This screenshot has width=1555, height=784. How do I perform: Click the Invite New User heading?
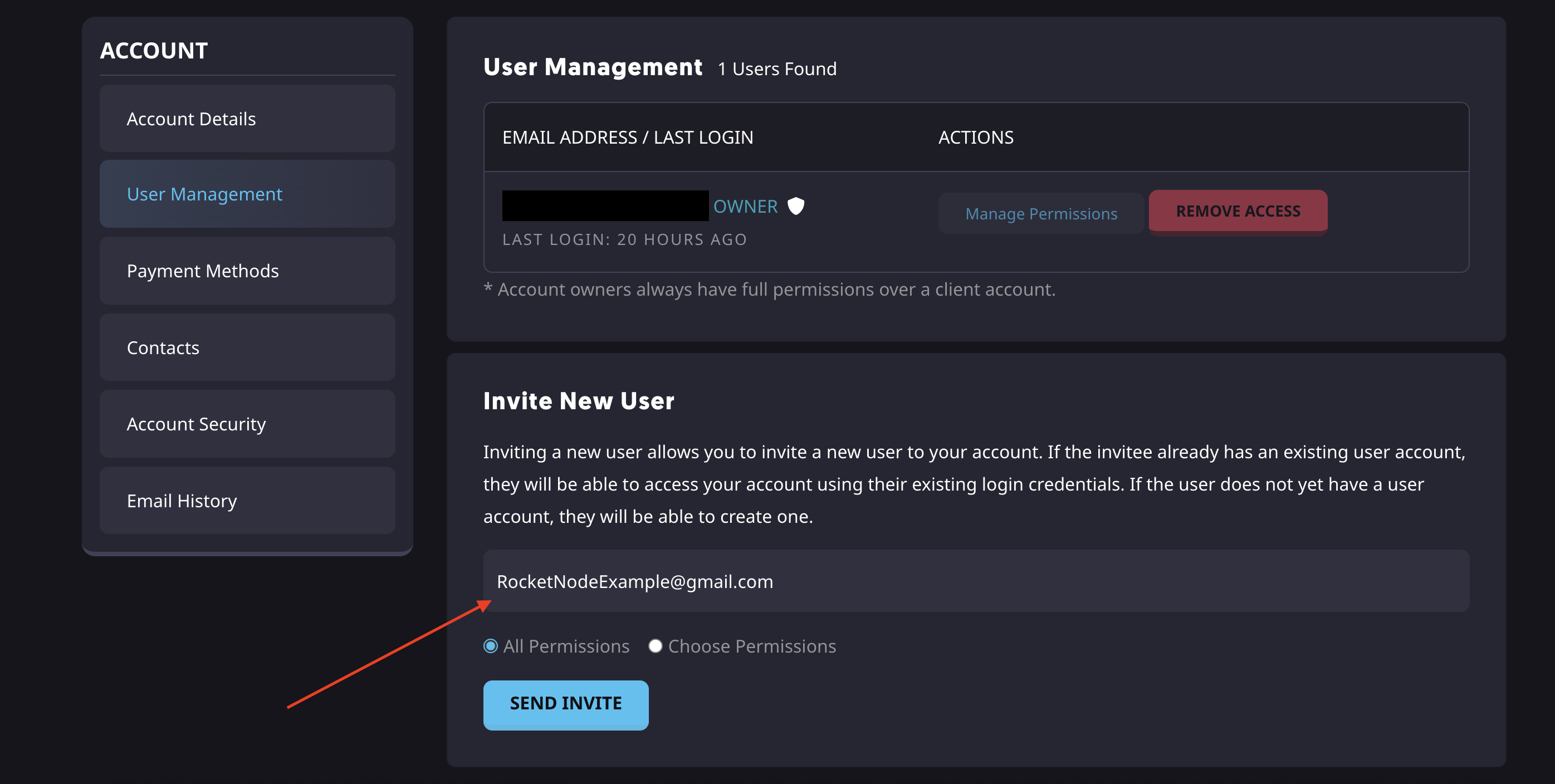point(578,401)
